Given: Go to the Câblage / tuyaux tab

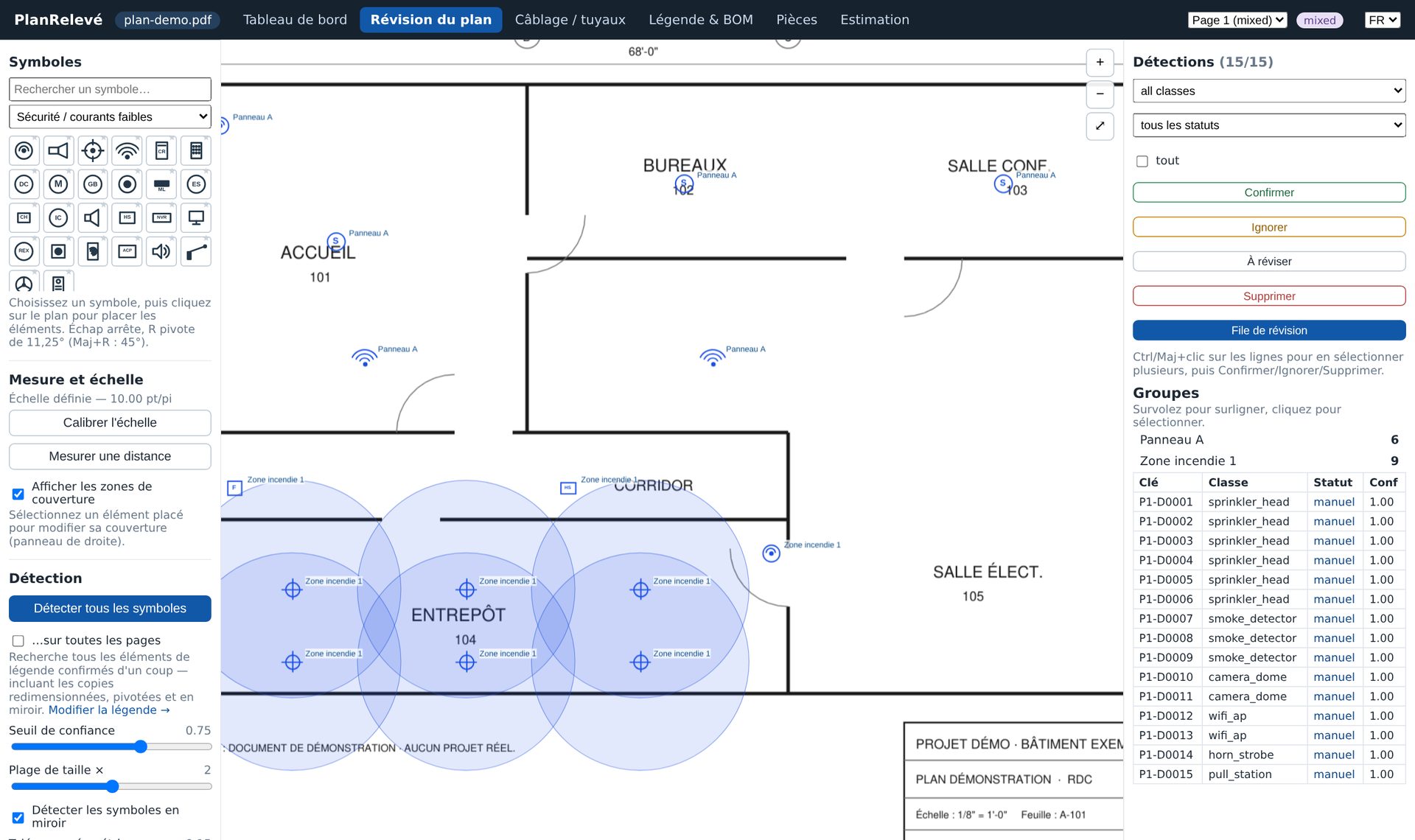Looking at the screenshot, I should [570, 20].
